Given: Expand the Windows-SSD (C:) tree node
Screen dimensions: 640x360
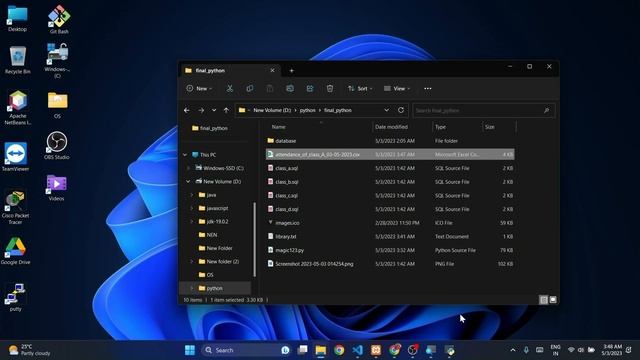Looking at the screenshot, I should click(x=189, y=168).
